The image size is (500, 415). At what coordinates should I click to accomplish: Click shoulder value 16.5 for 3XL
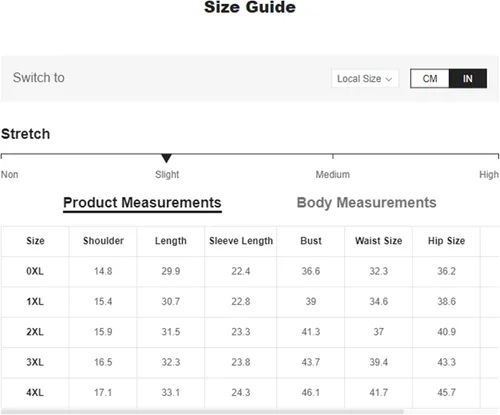[103, 362]
